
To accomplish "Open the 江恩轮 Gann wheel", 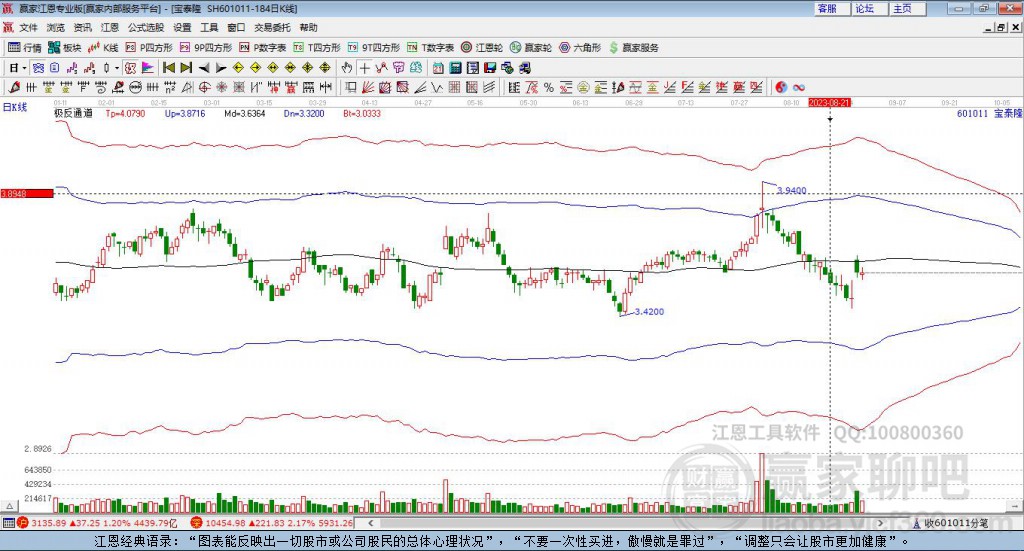I will (482, 48).
